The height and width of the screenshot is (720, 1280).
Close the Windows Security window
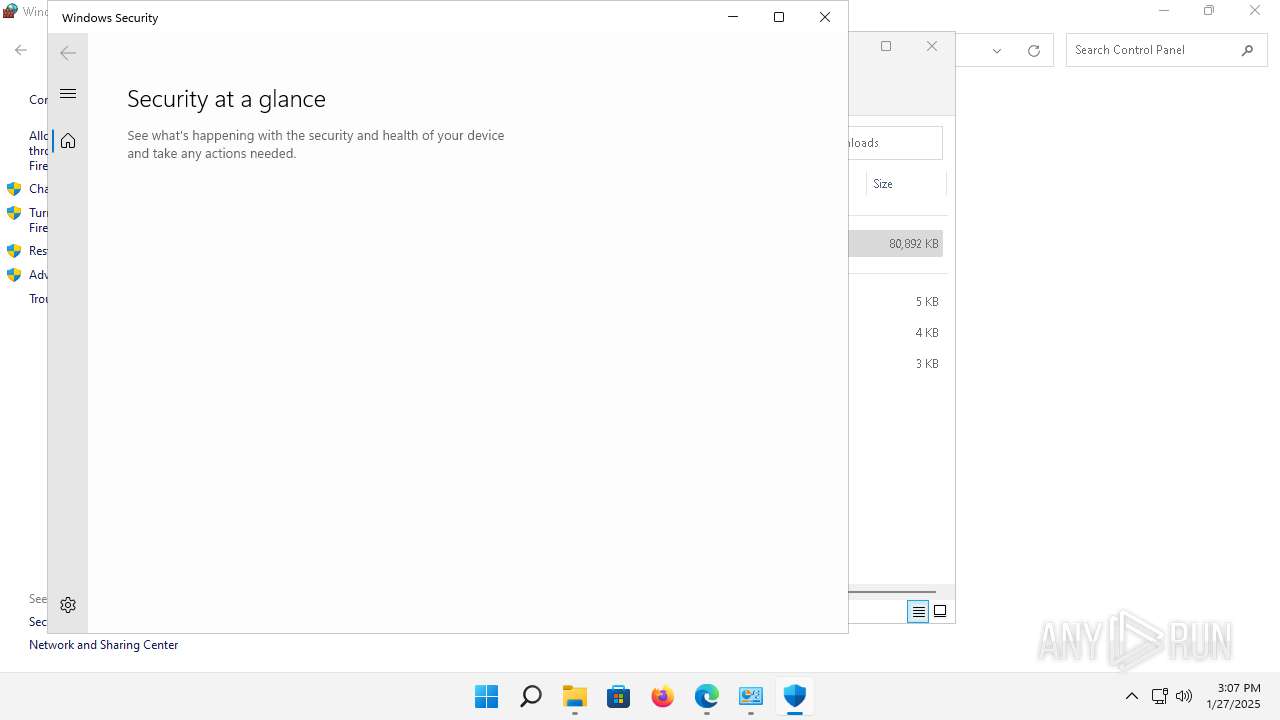click(x=825, y=17)
